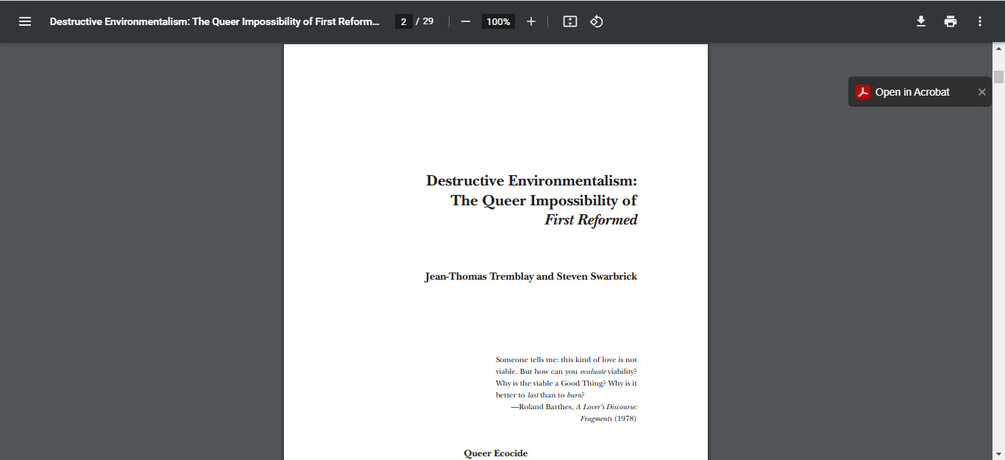Click the Roland Barthes attribution line

574,407
